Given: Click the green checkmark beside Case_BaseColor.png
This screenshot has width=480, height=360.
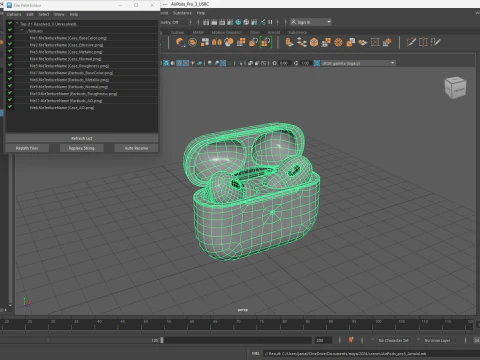Looking at the screenshot, I should tap(10, 37).
